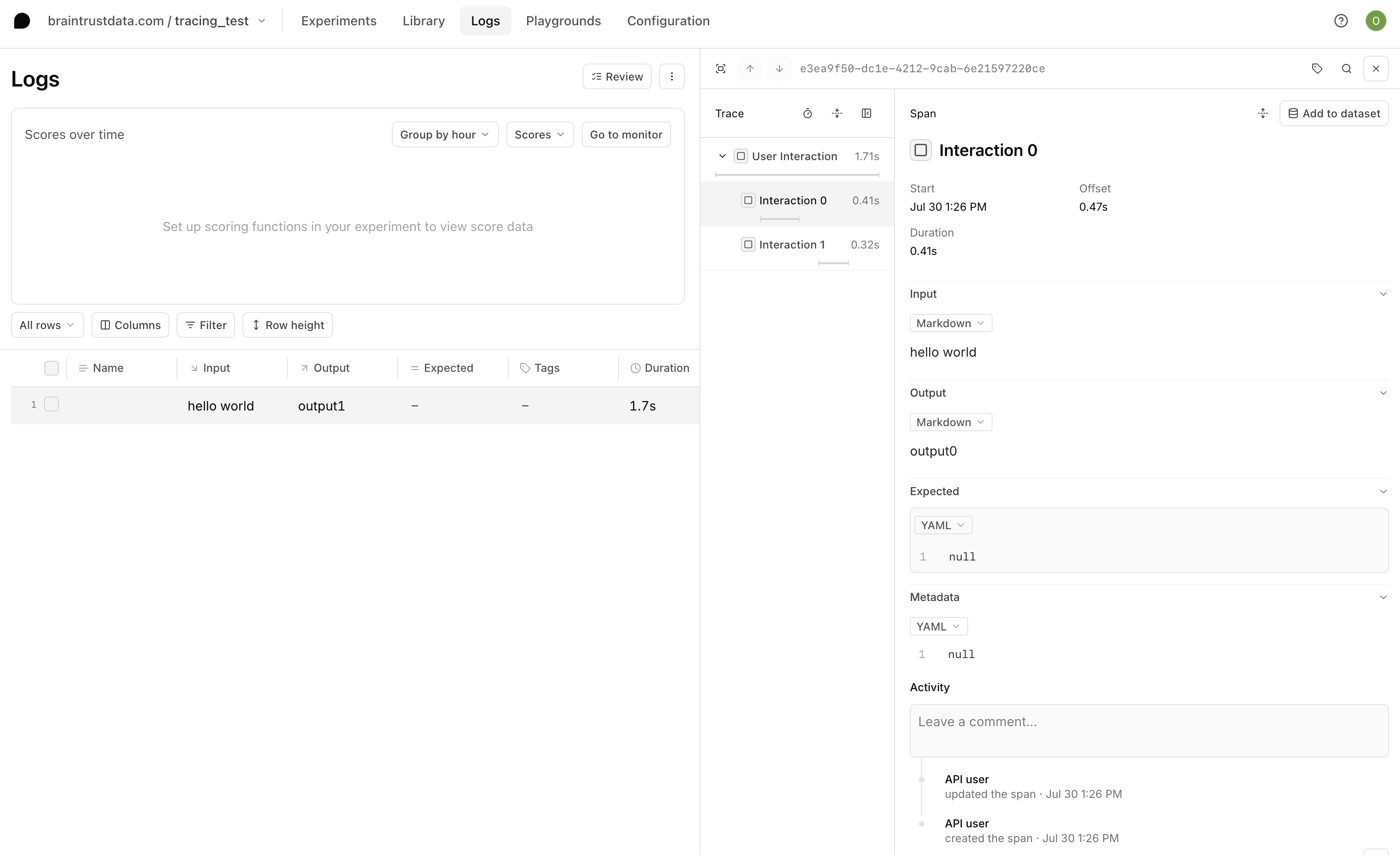The image size is (1400, 855).
Task: Click the tag icon in trace header
Action: [x=1317, y=69]
